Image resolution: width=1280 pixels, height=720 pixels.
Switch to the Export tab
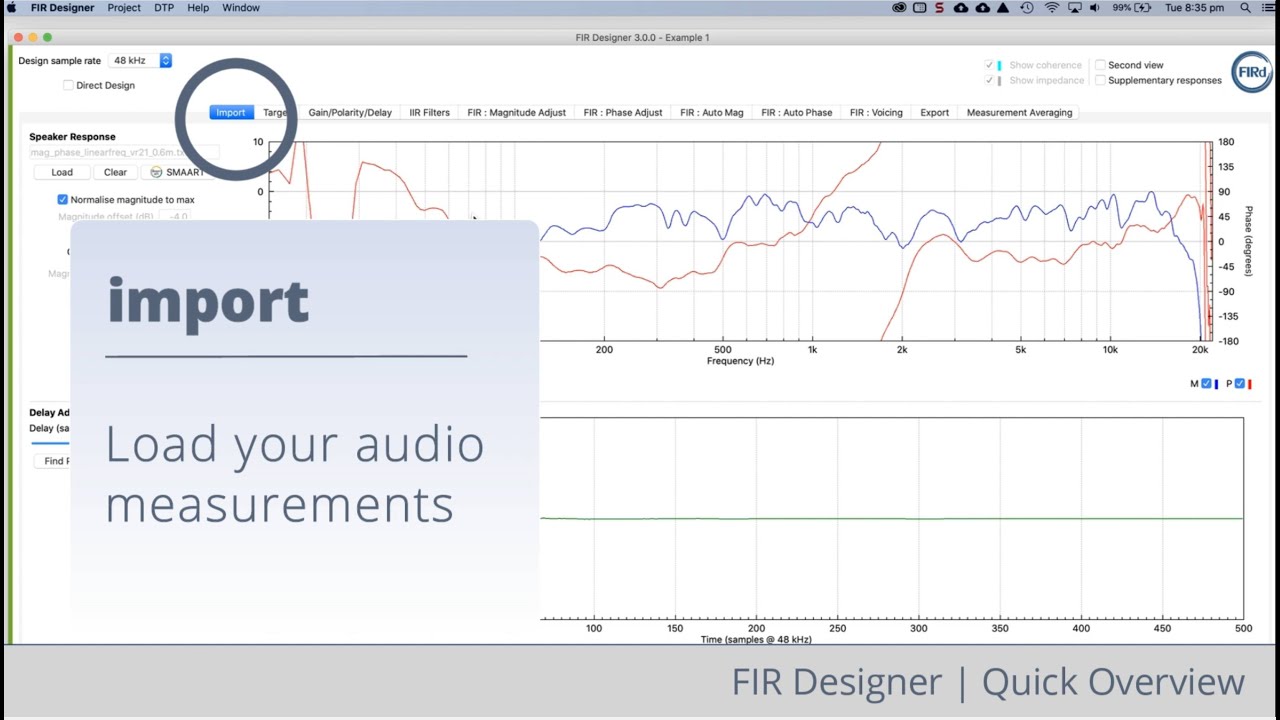(935, 112)
